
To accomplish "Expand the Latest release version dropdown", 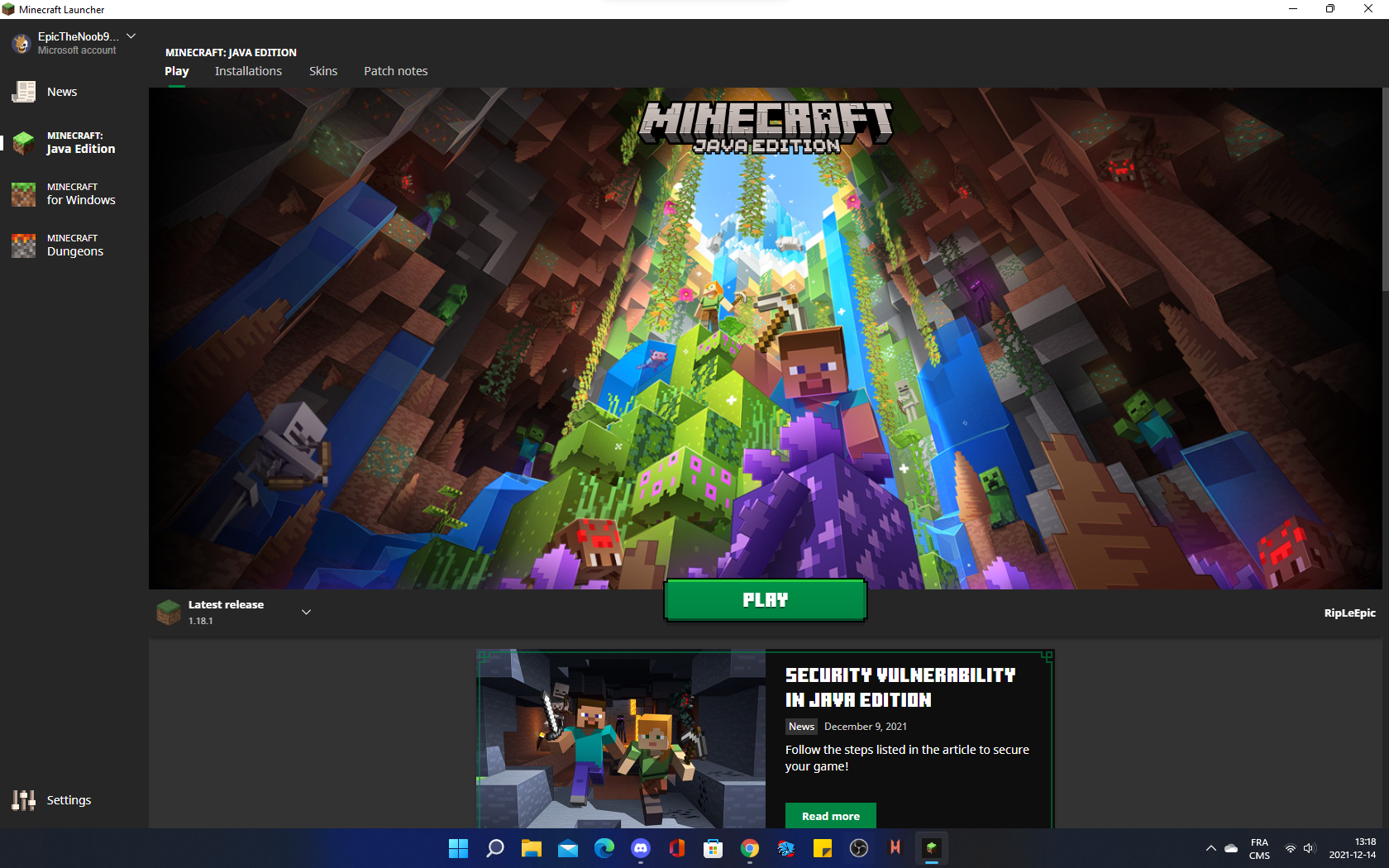I will click(306, 613).
